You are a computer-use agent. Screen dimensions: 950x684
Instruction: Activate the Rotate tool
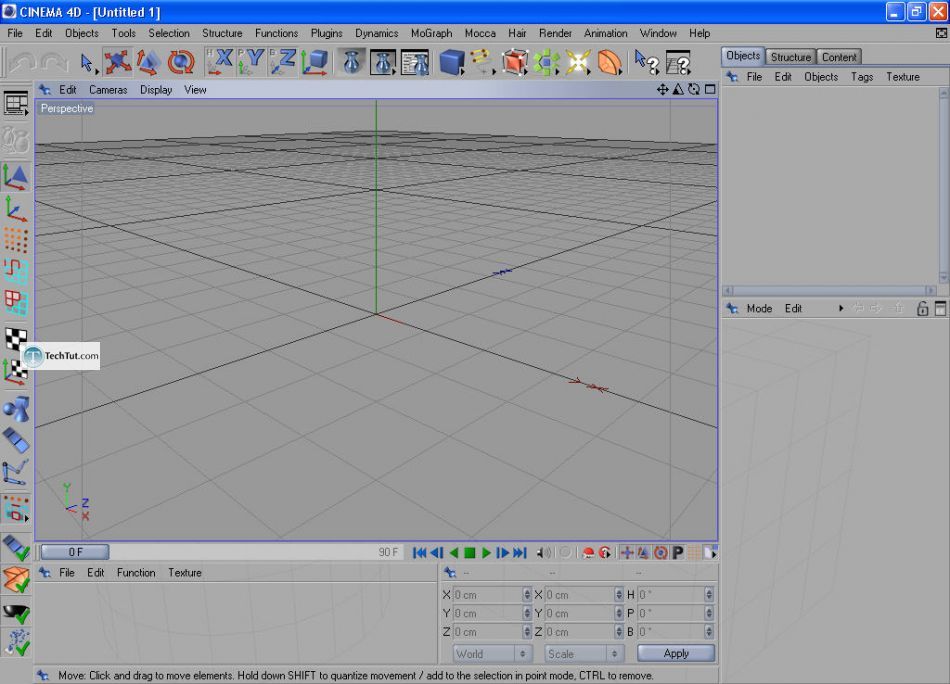(180, 62)
